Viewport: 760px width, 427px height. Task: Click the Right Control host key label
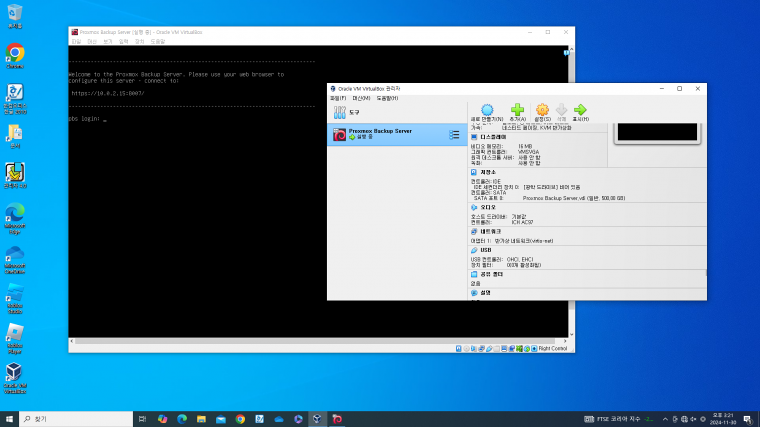click(x=553, y=348)
